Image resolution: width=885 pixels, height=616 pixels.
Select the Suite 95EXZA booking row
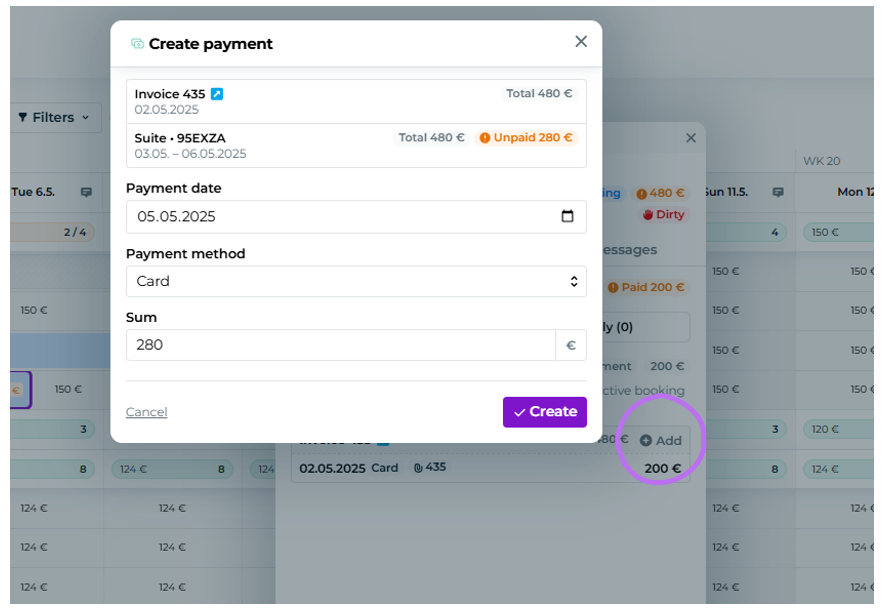click(x=356, y=146)
